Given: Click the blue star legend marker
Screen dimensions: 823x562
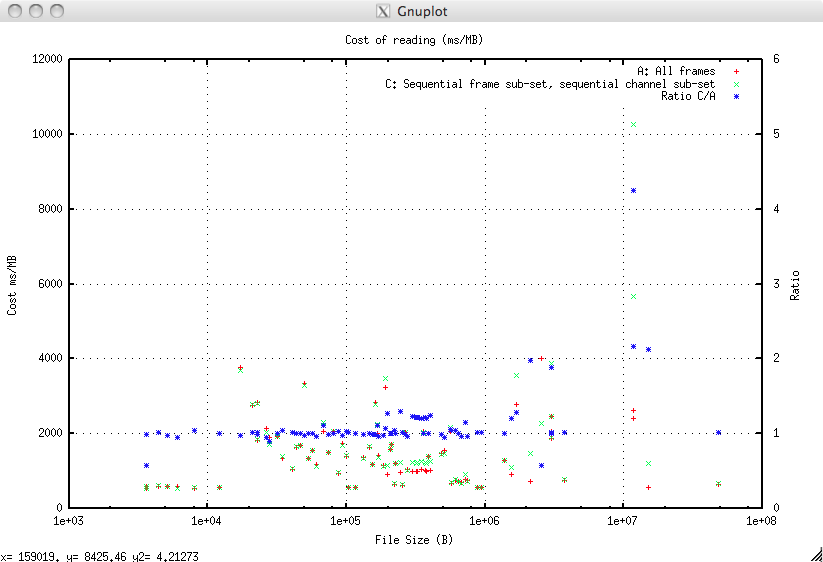Looking at the screenshot, I should point(736,97).
